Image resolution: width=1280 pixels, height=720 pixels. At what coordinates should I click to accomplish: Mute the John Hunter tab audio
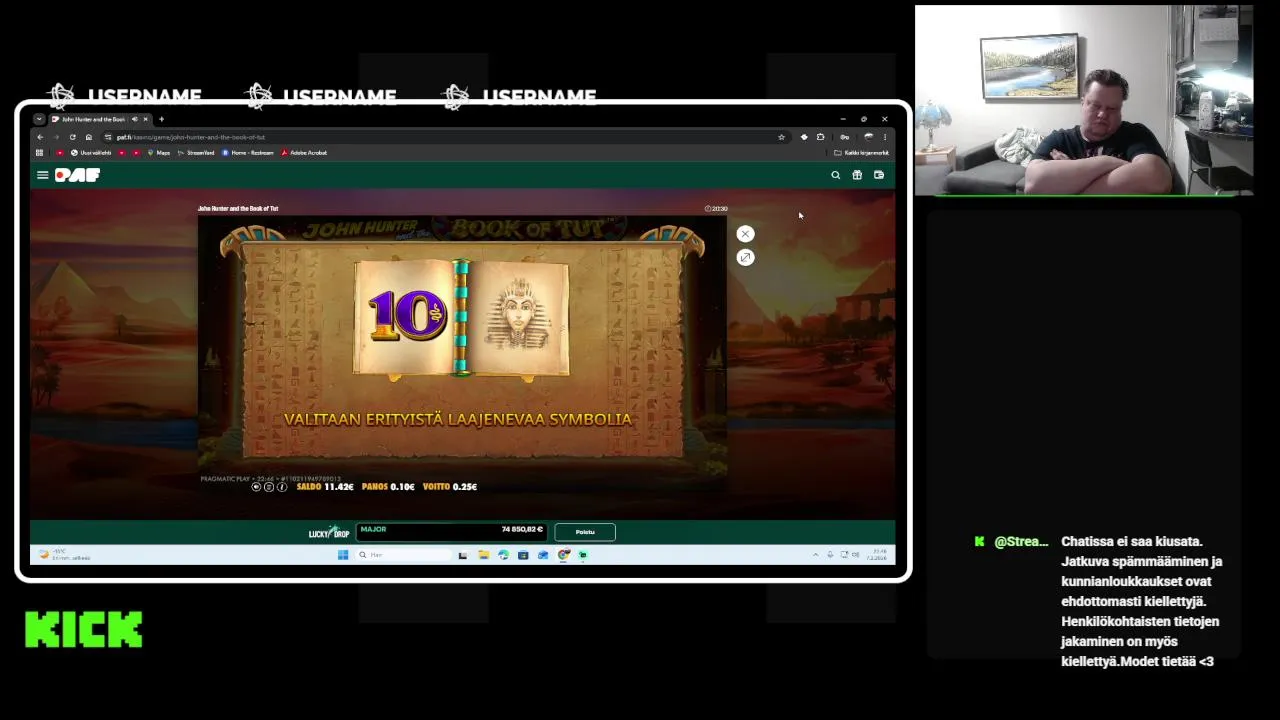(x=134, y=119)
